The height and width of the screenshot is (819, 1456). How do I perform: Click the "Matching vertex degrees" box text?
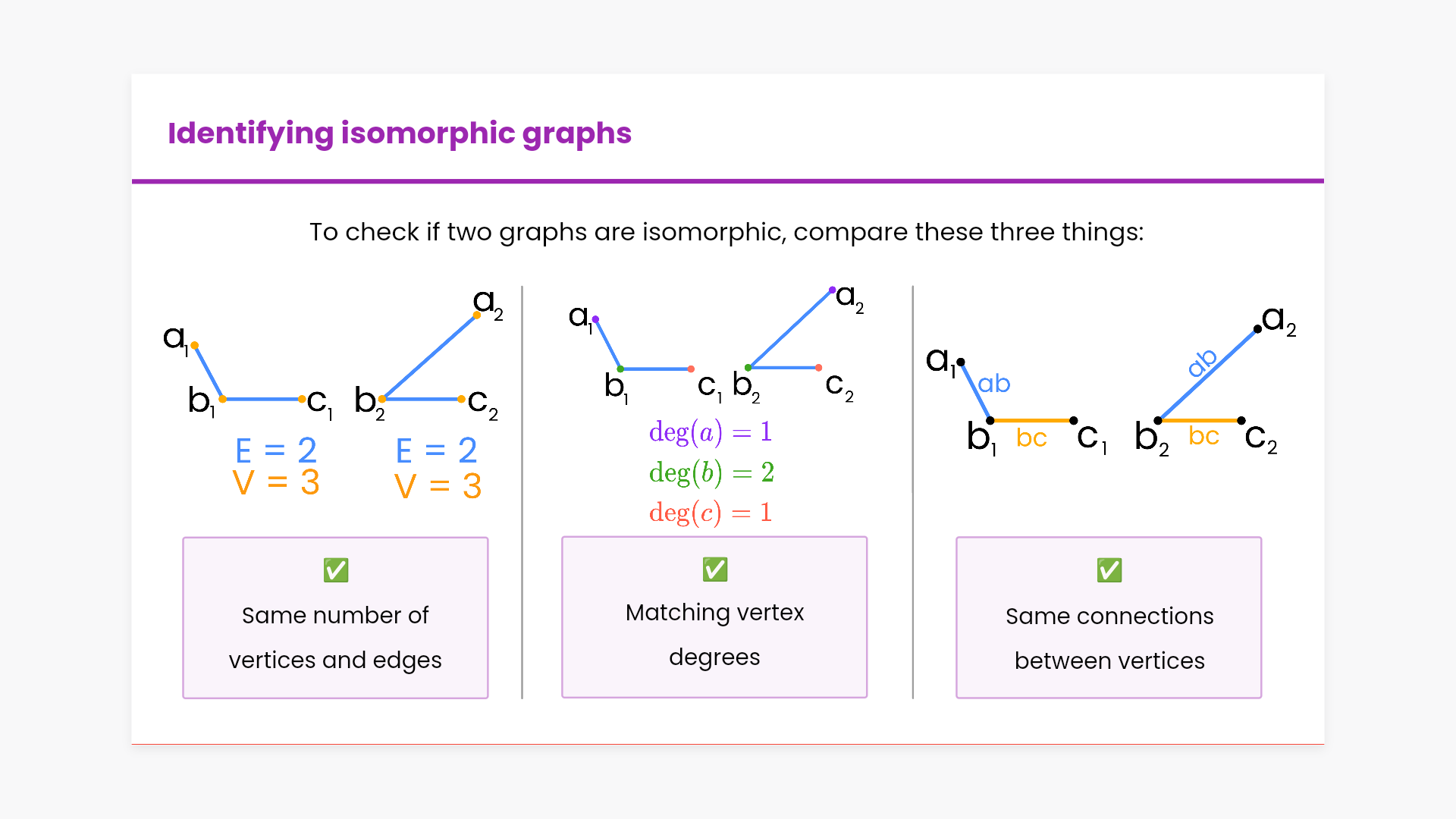coord(714,634)
